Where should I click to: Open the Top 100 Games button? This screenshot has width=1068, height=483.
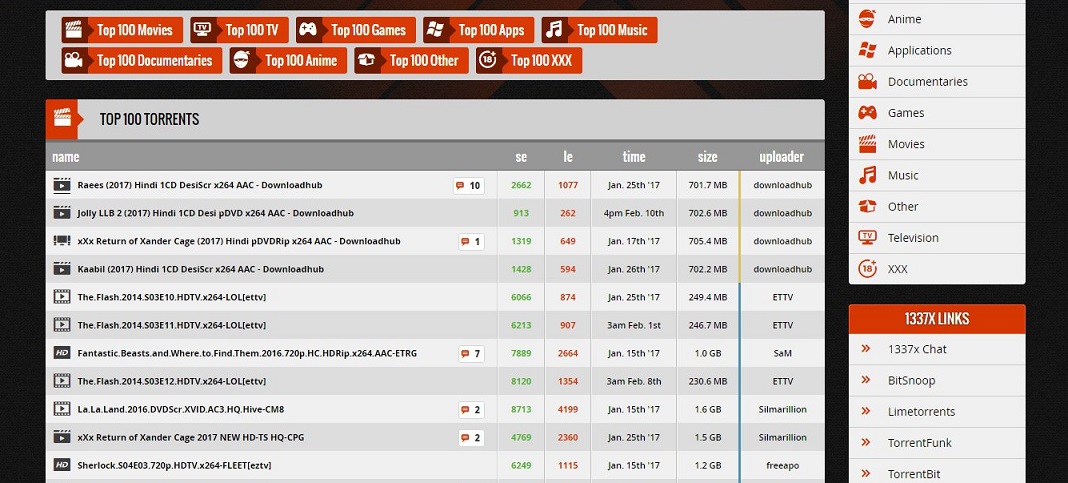pos(356,30)
